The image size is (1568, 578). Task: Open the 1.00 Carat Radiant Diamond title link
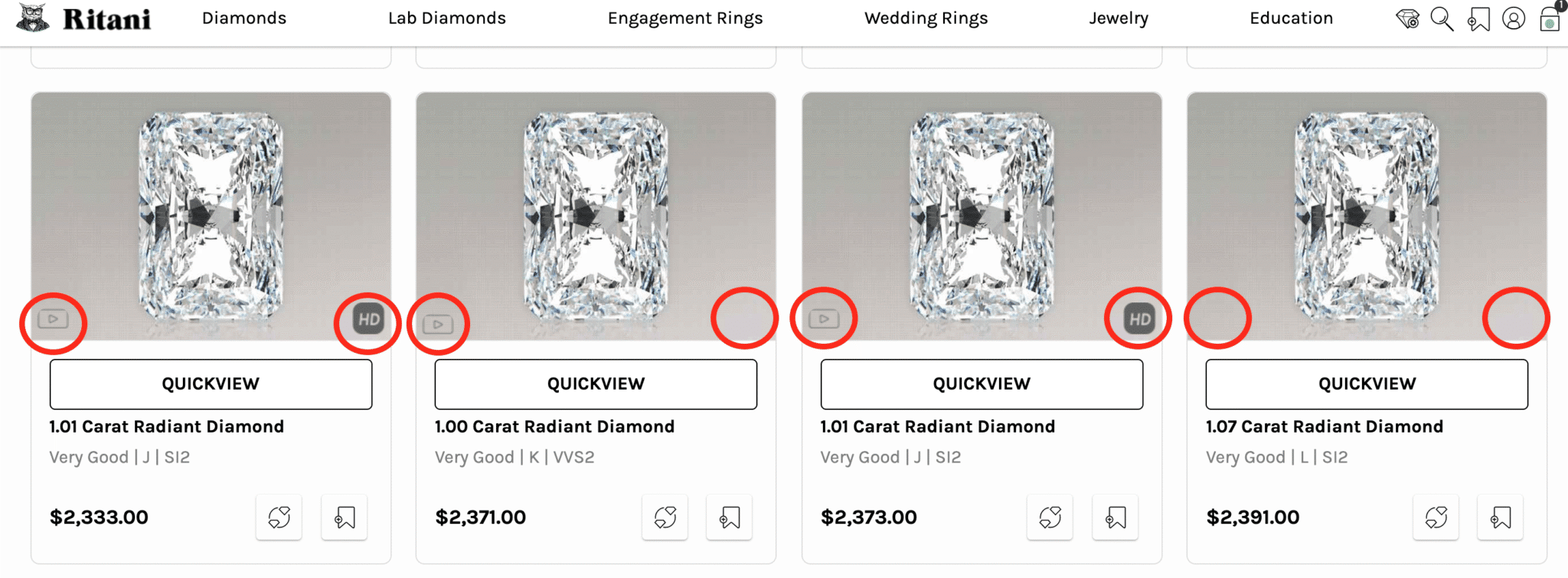(554, 426)
